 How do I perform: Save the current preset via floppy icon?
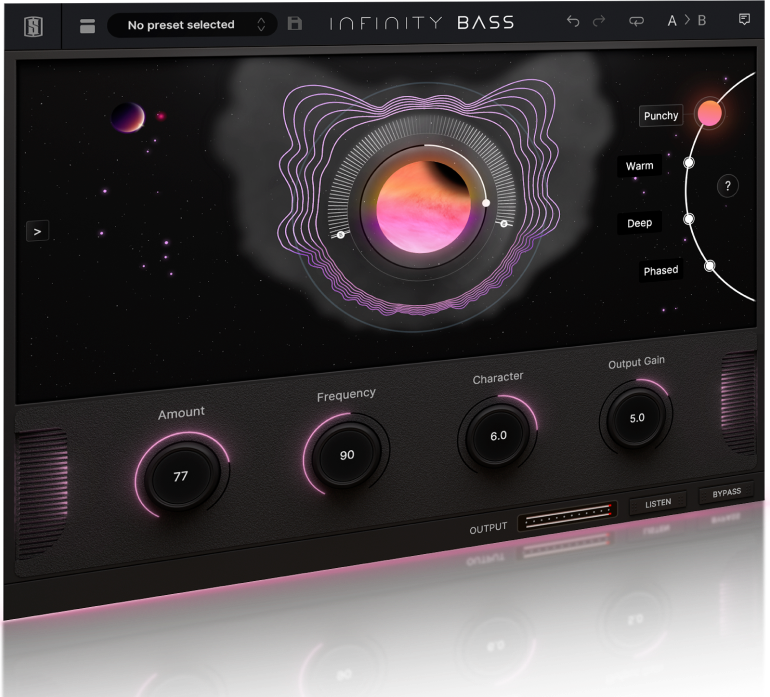[294, 23]
